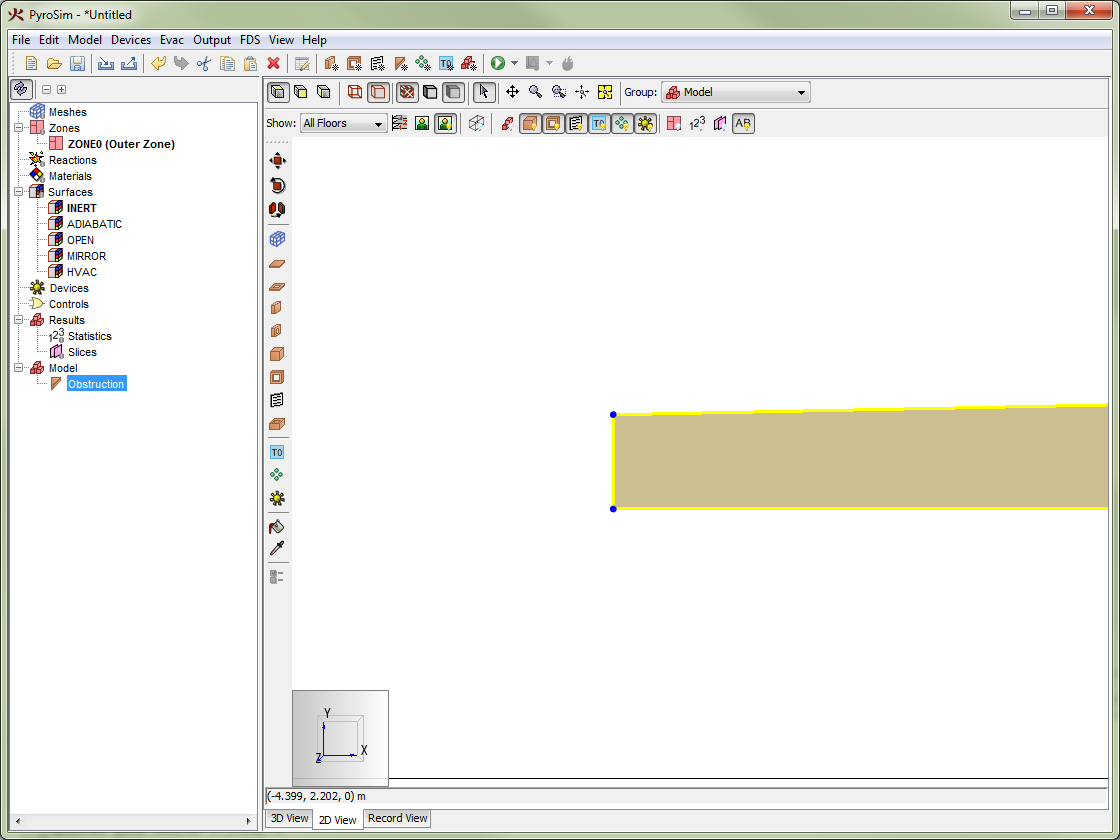Image resolution: width=1120 pixels, height=840 pixels.
Task: Toggle show obstructions light-bulb button
Action: (530, 124)
